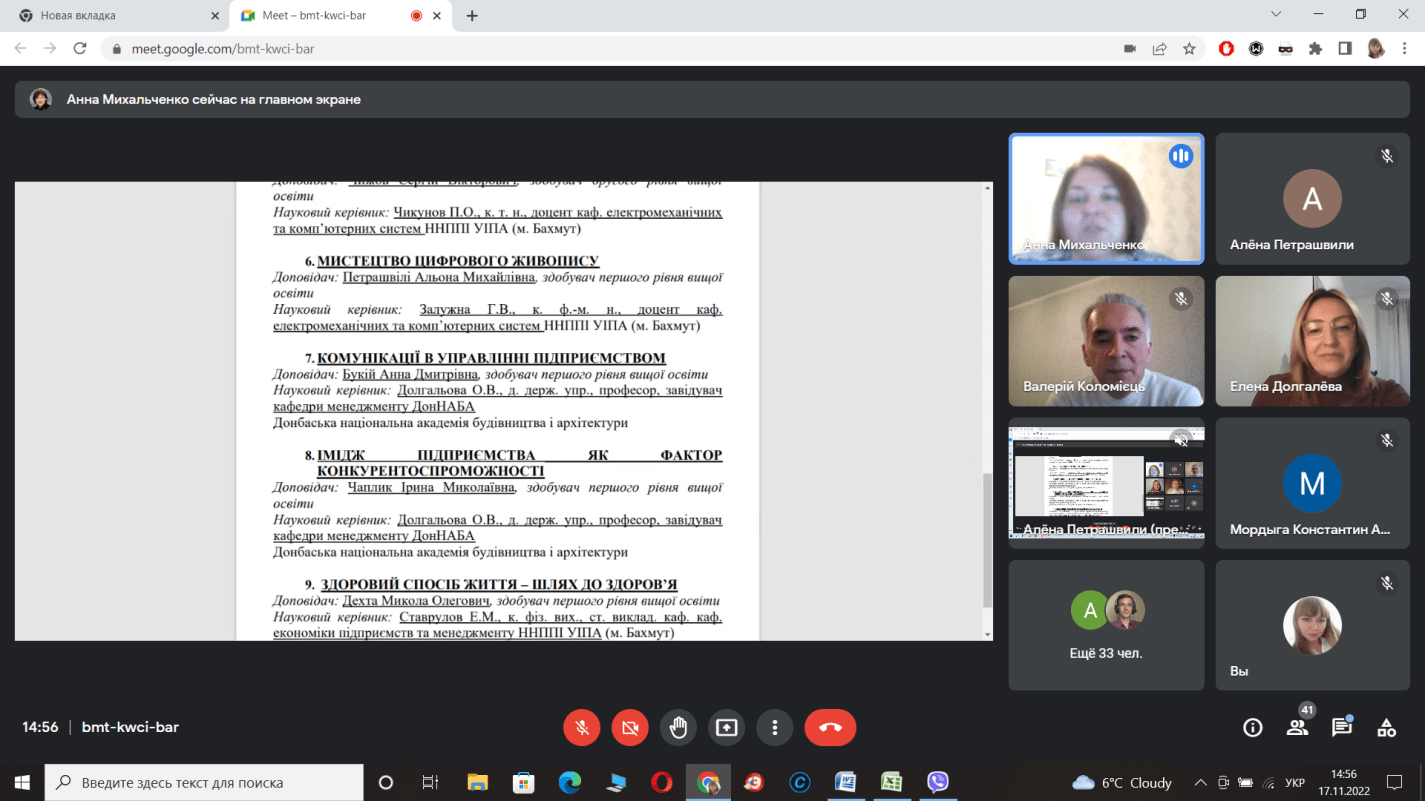Unmute the microphone in Meet controls
The width and height of the screenshot is (1425, 801).
[581, 728]
